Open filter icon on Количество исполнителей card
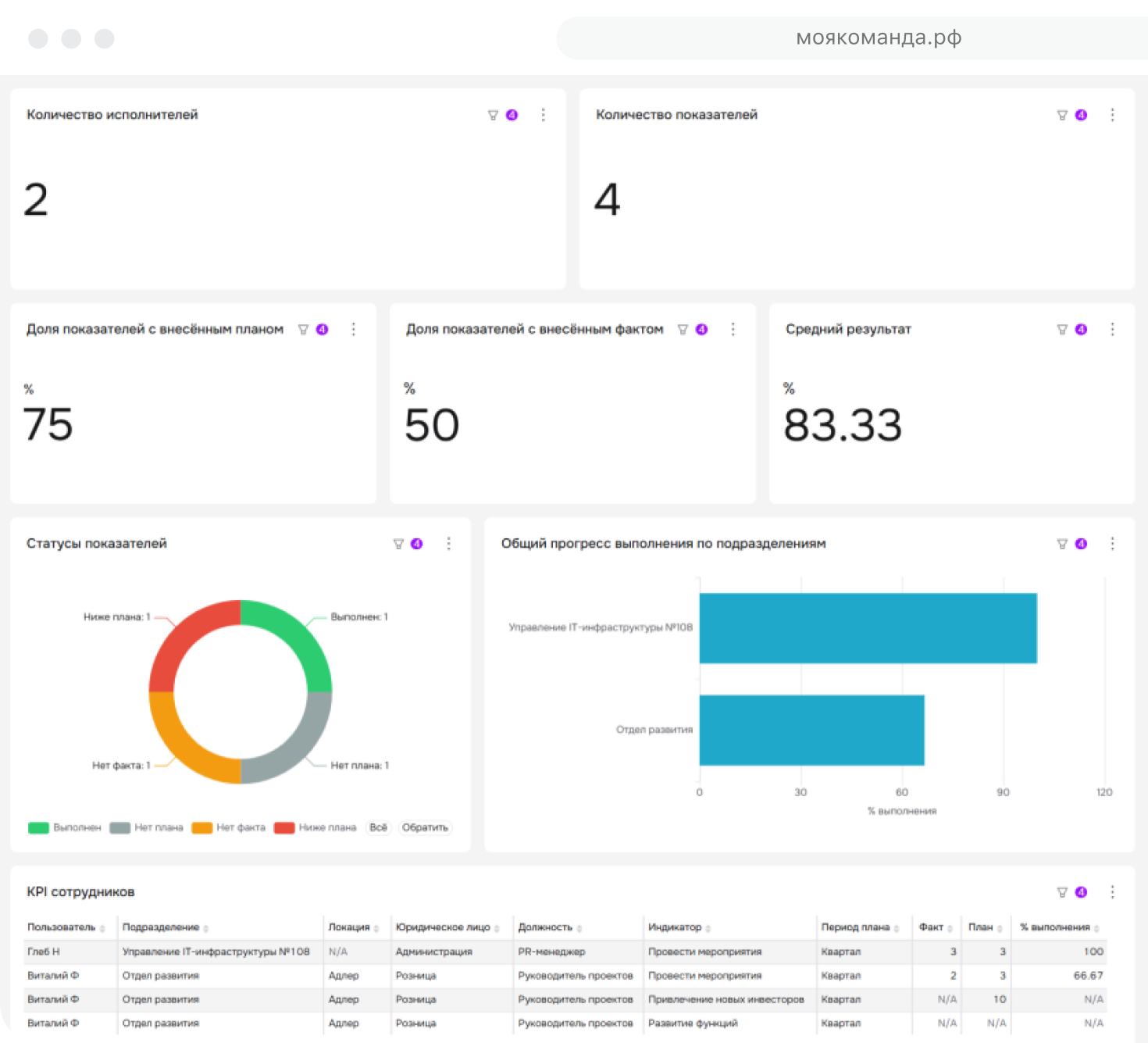 [x=493, y=116]
